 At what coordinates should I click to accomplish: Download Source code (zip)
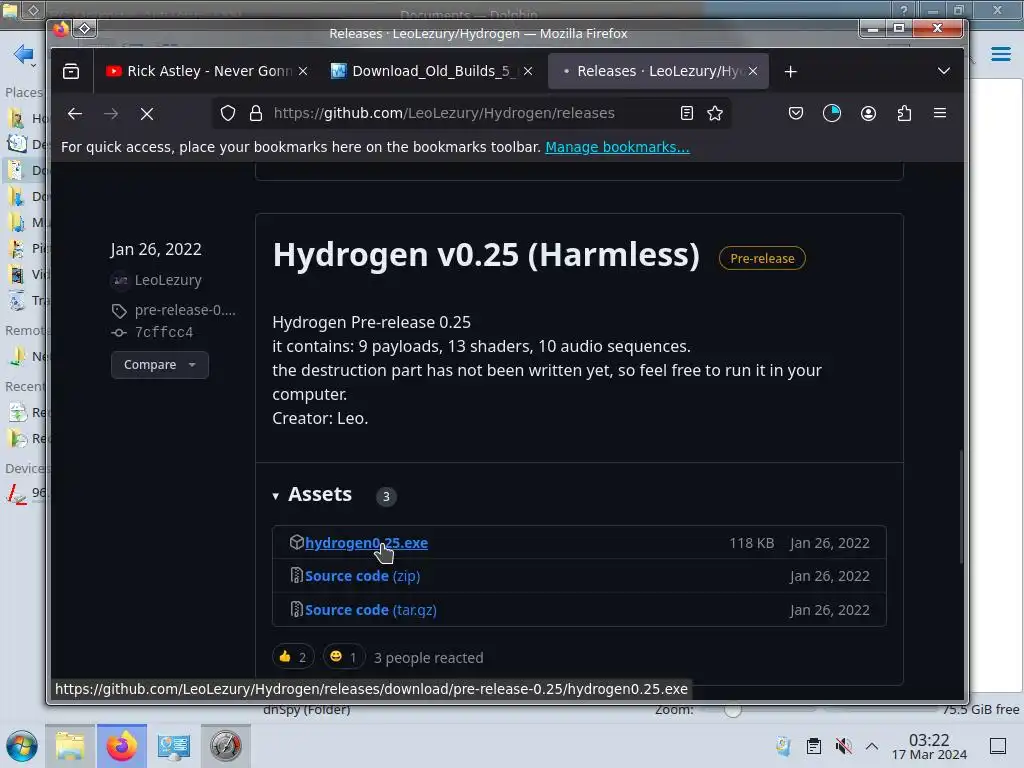click(x=362, y=576)
